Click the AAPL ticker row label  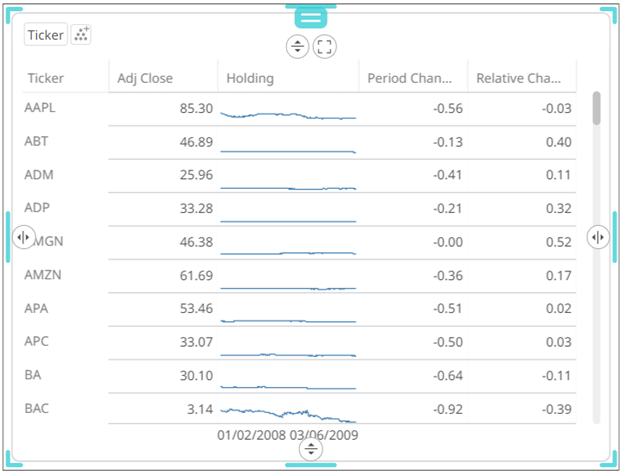(x=40, y=108)
